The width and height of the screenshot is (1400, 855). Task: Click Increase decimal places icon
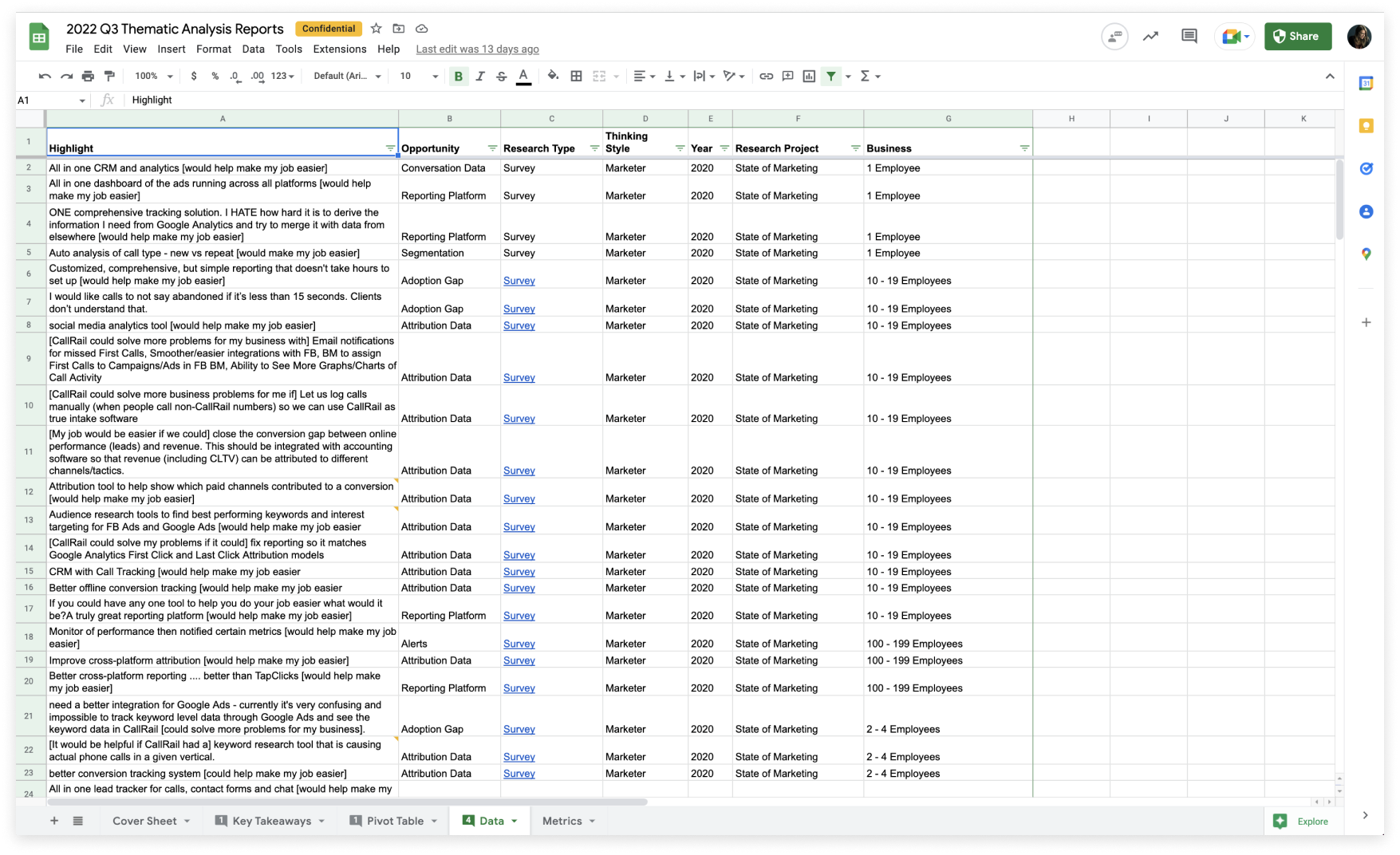(257, 77)
